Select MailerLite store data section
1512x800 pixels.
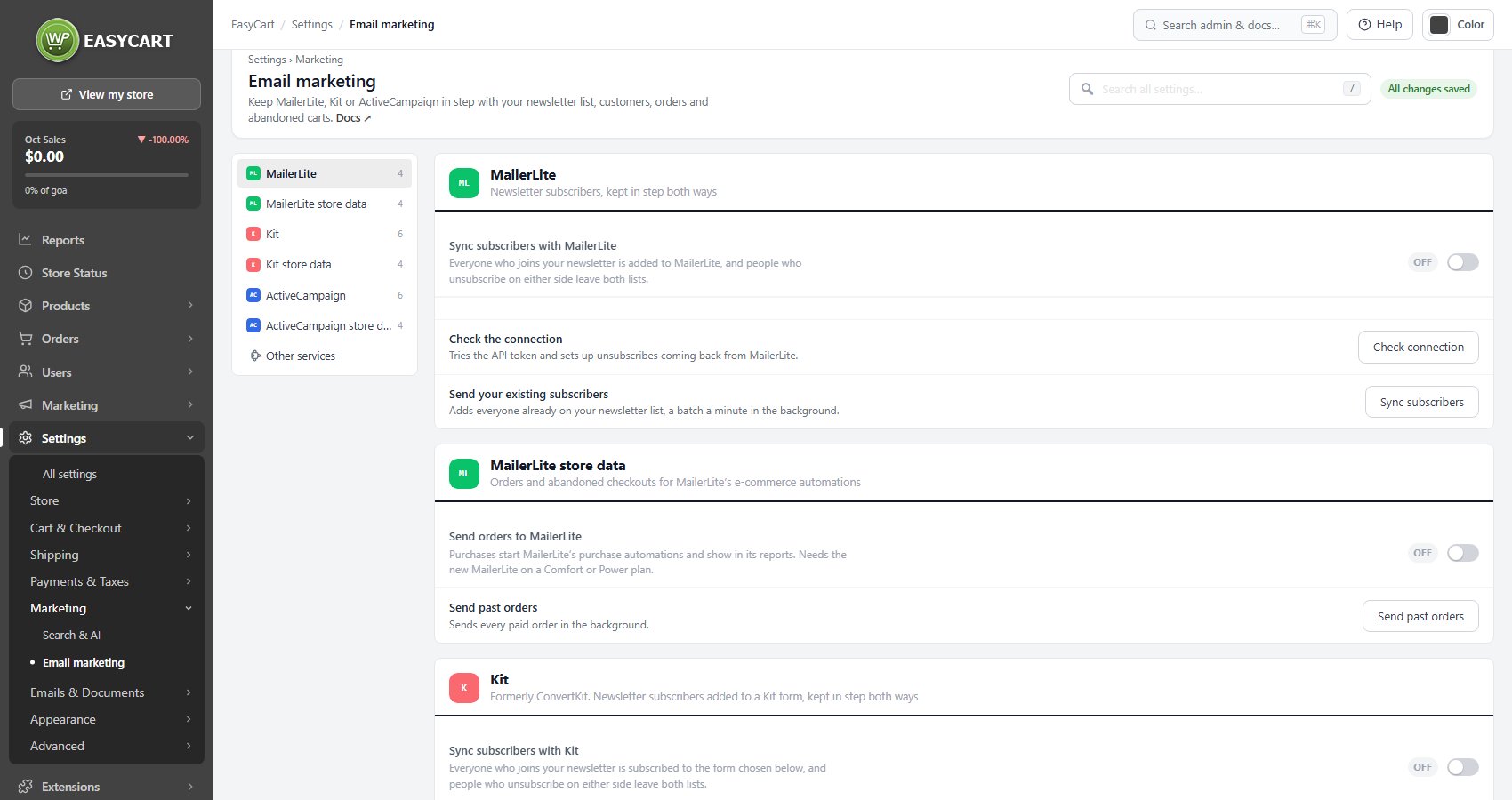325,204
